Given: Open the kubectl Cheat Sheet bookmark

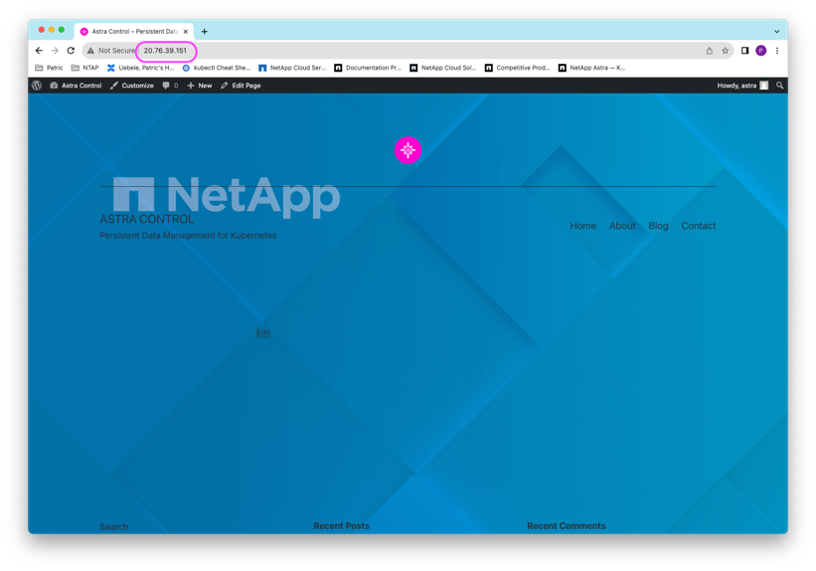Looking at the screenshot, I should tap(216, 68).
